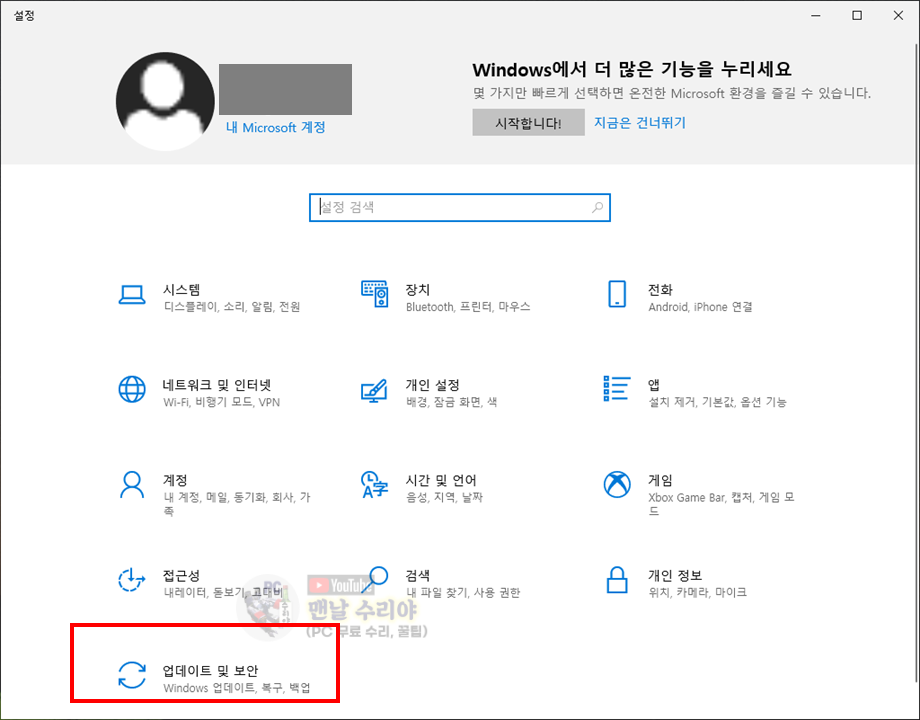Click Android, iPhone 연결 description

(700, 307)
